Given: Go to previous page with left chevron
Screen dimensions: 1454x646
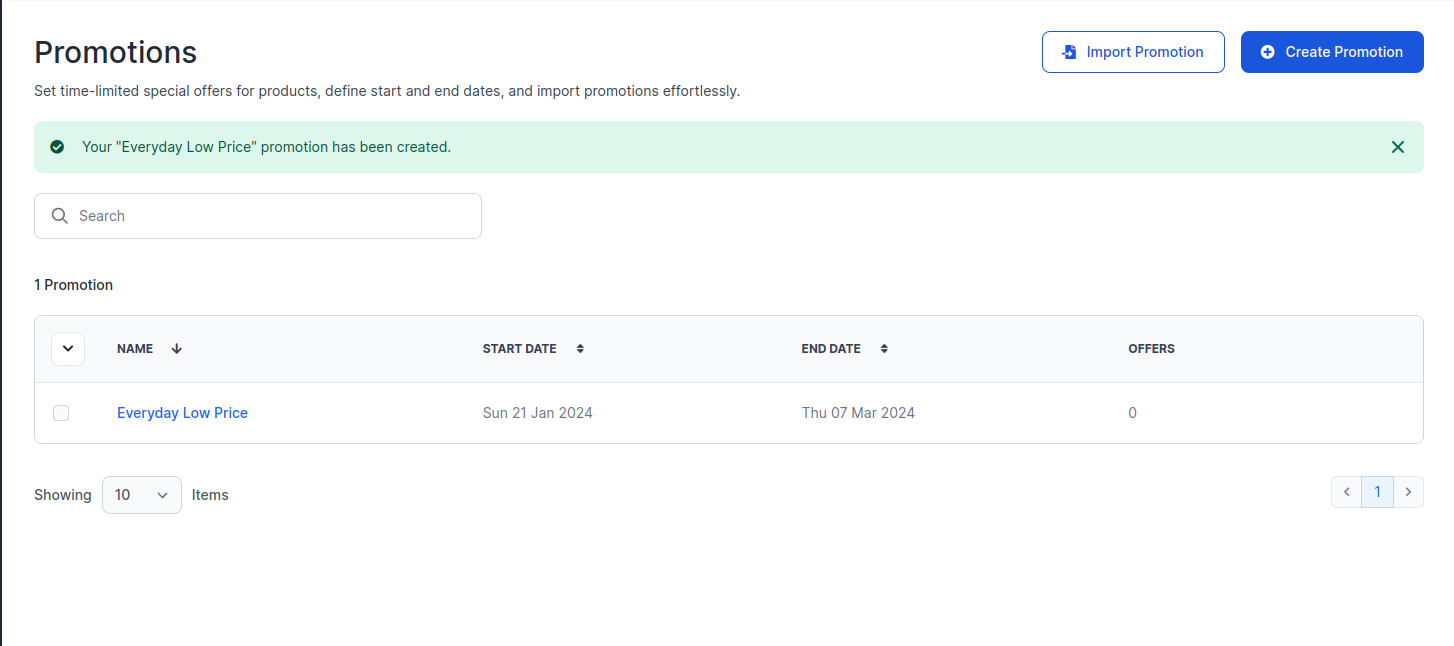Looking at the screenshot, I should pyautogui.click(x=1347, y=492).
